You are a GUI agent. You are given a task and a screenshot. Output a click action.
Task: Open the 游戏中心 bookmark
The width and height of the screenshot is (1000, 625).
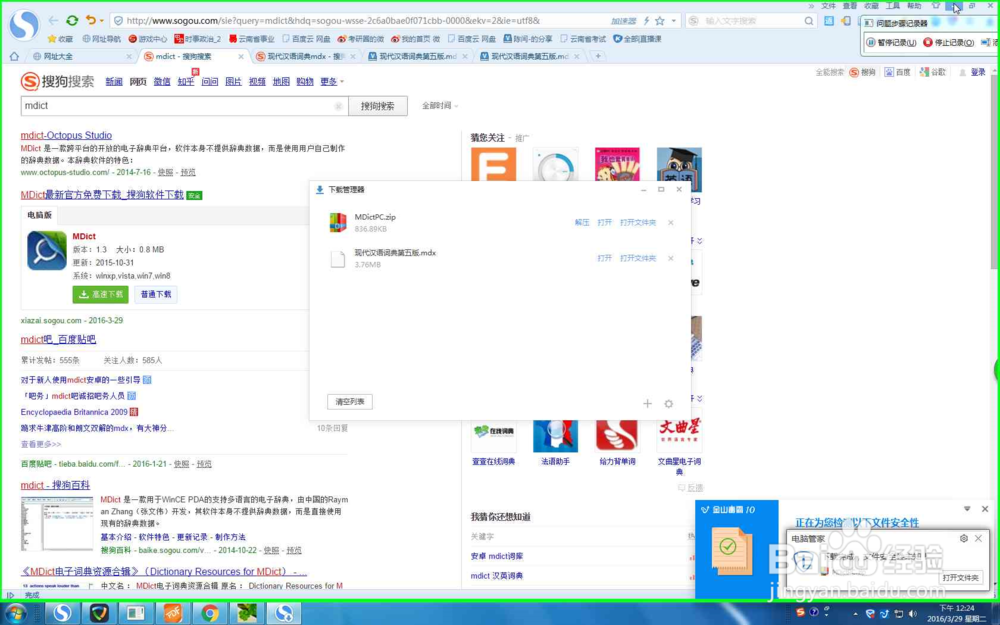click(x=147, y=39)
